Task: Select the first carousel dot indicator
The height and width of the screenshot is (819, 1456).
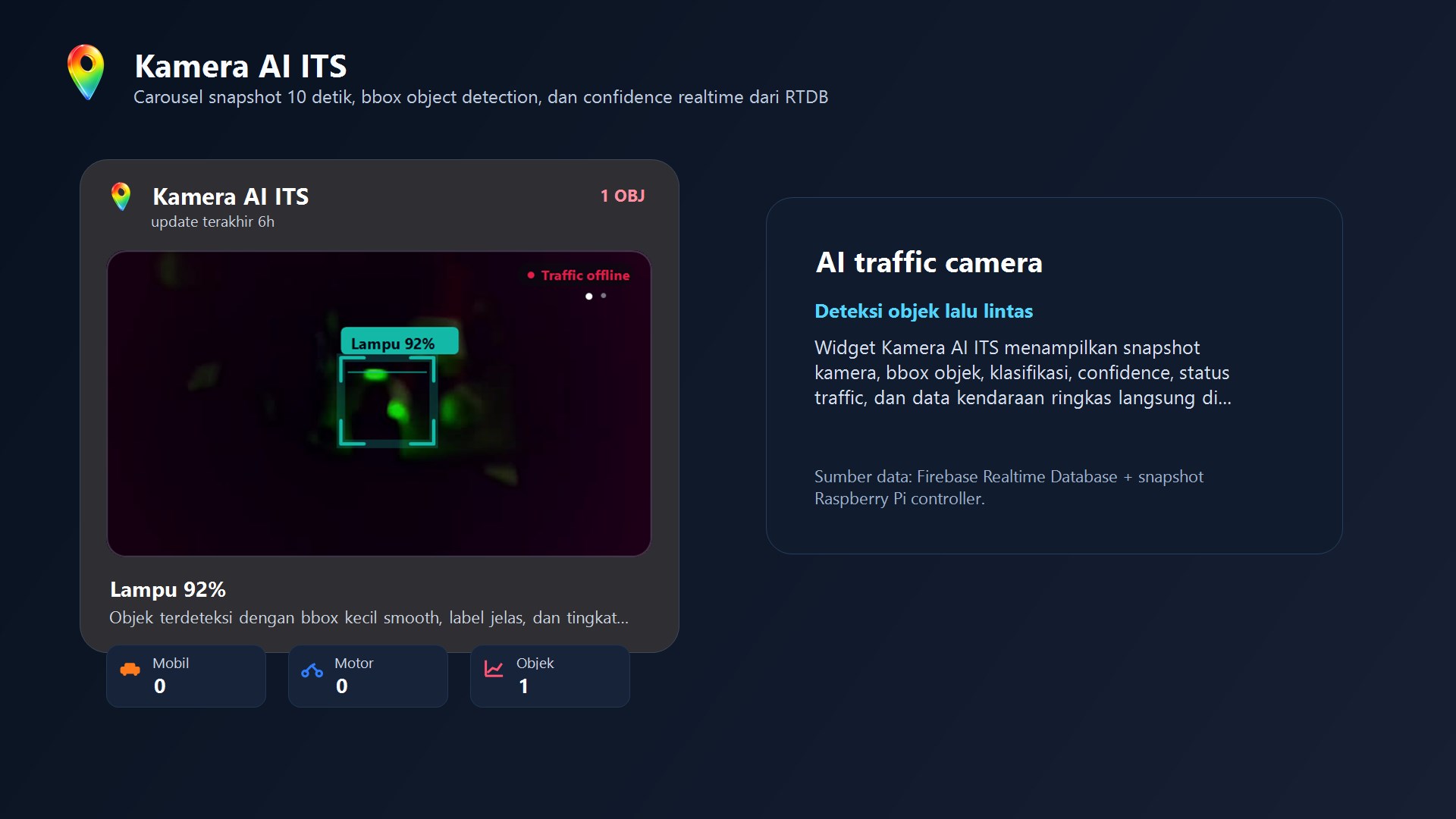Action: point(588,296)
